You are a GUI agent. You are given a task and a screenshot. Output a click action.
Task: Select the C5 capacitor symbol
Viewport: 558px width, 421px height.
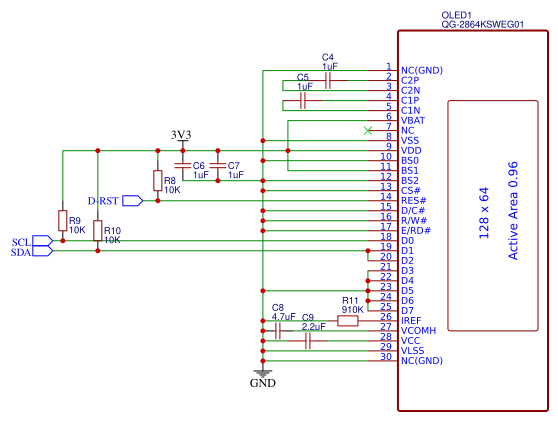point(303,100)
